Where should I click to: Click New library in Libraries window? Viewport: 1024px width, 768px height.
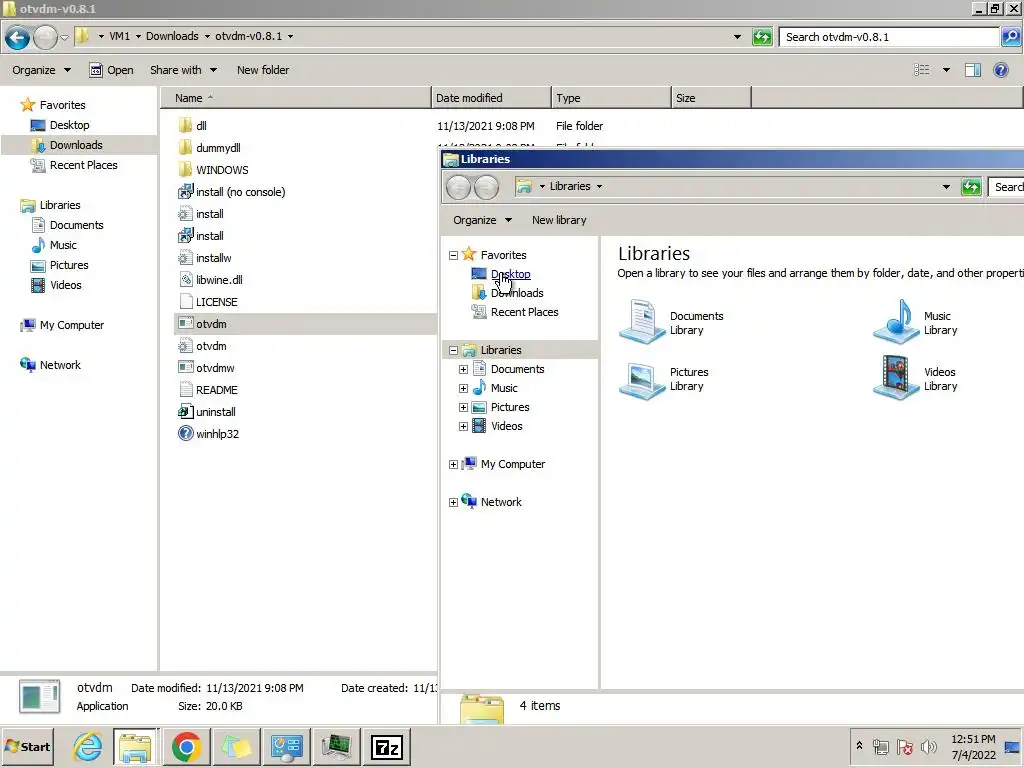point(559,220)
